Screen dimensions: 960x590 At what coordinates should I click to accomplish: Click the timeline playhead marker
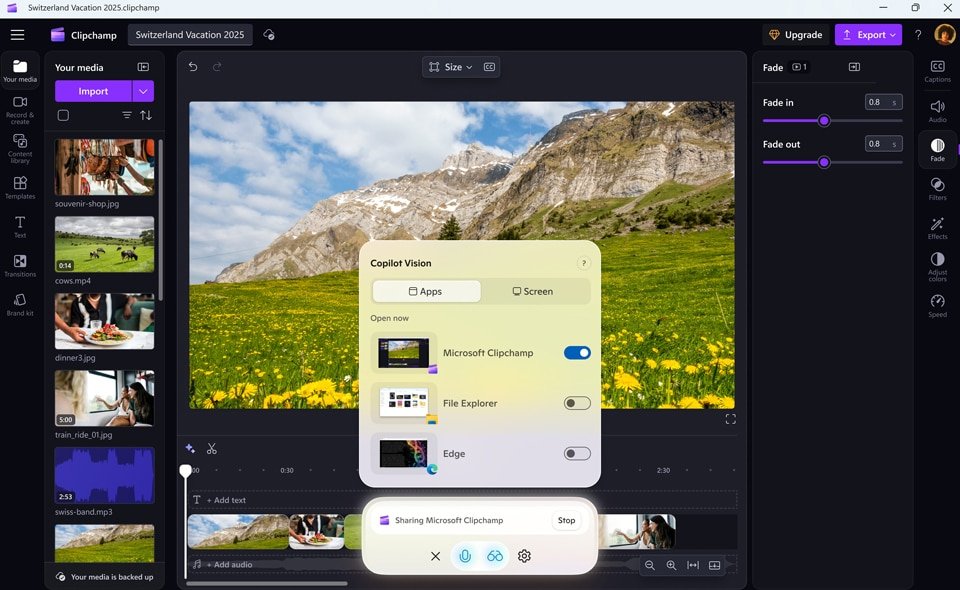[x=186, y=471]
